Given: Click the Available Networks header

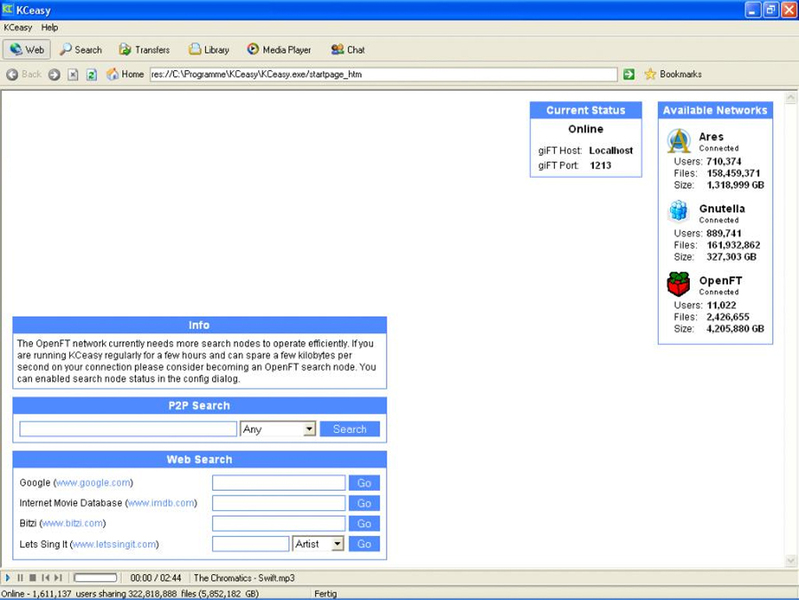Looking at the screenshot, I should click(x=715, y=110).
